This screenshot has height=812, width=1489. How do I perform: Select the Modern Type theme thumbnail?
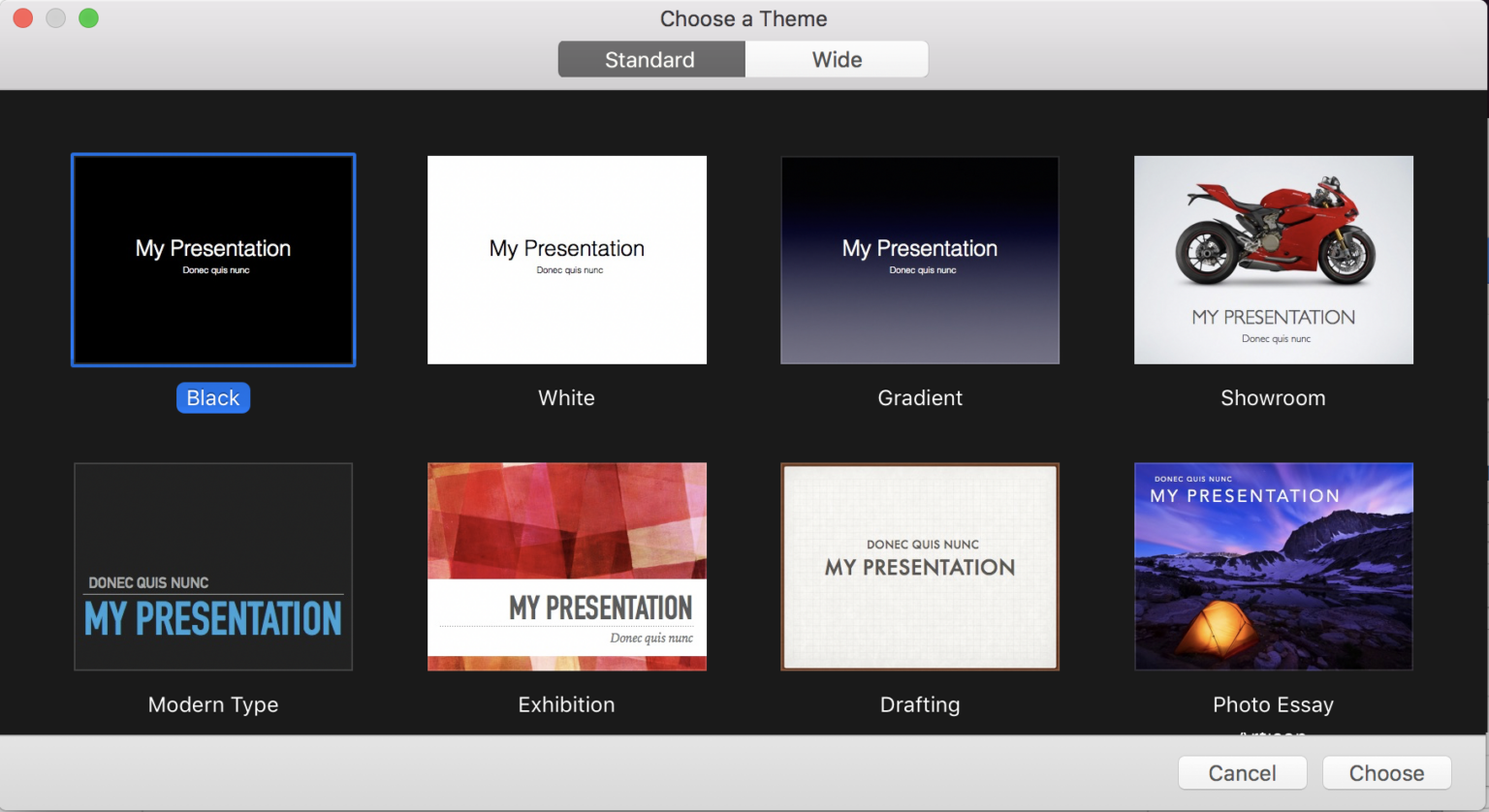pyautogui.click(x=212, y=567)
